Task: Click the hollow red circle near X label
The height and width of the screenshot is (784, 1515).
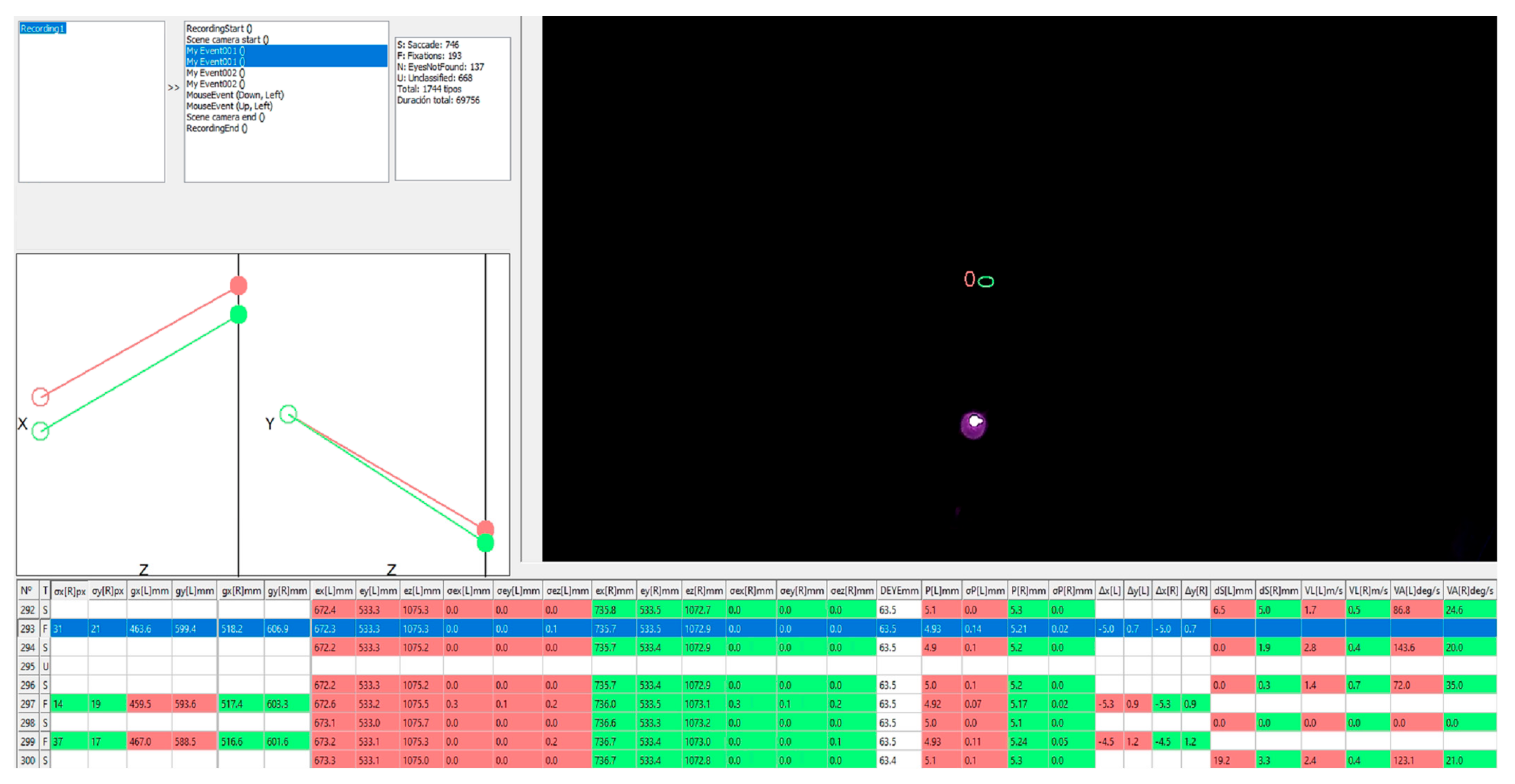Action: 40,397
